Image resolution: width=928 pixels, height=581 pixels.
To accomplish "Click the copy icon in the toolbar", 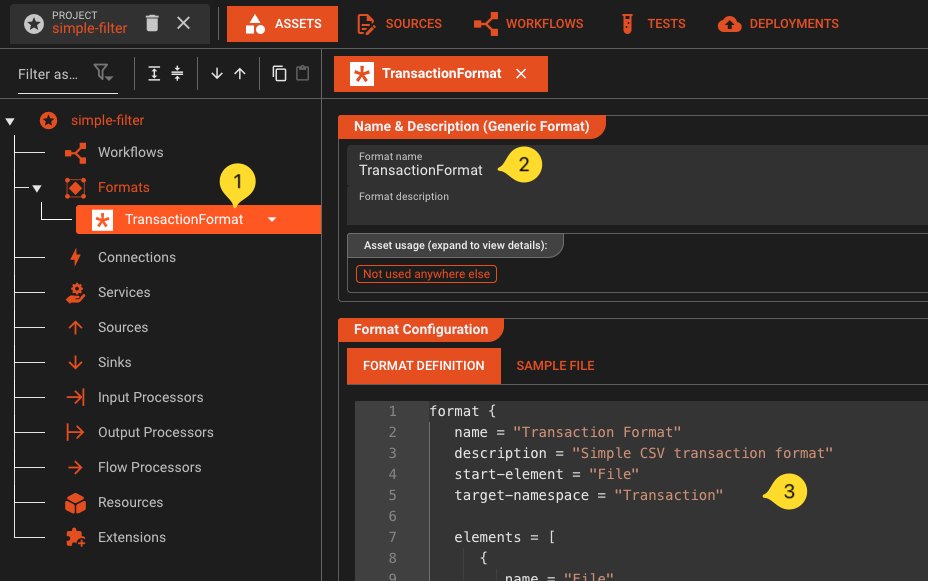I will [x=280, y=74].
